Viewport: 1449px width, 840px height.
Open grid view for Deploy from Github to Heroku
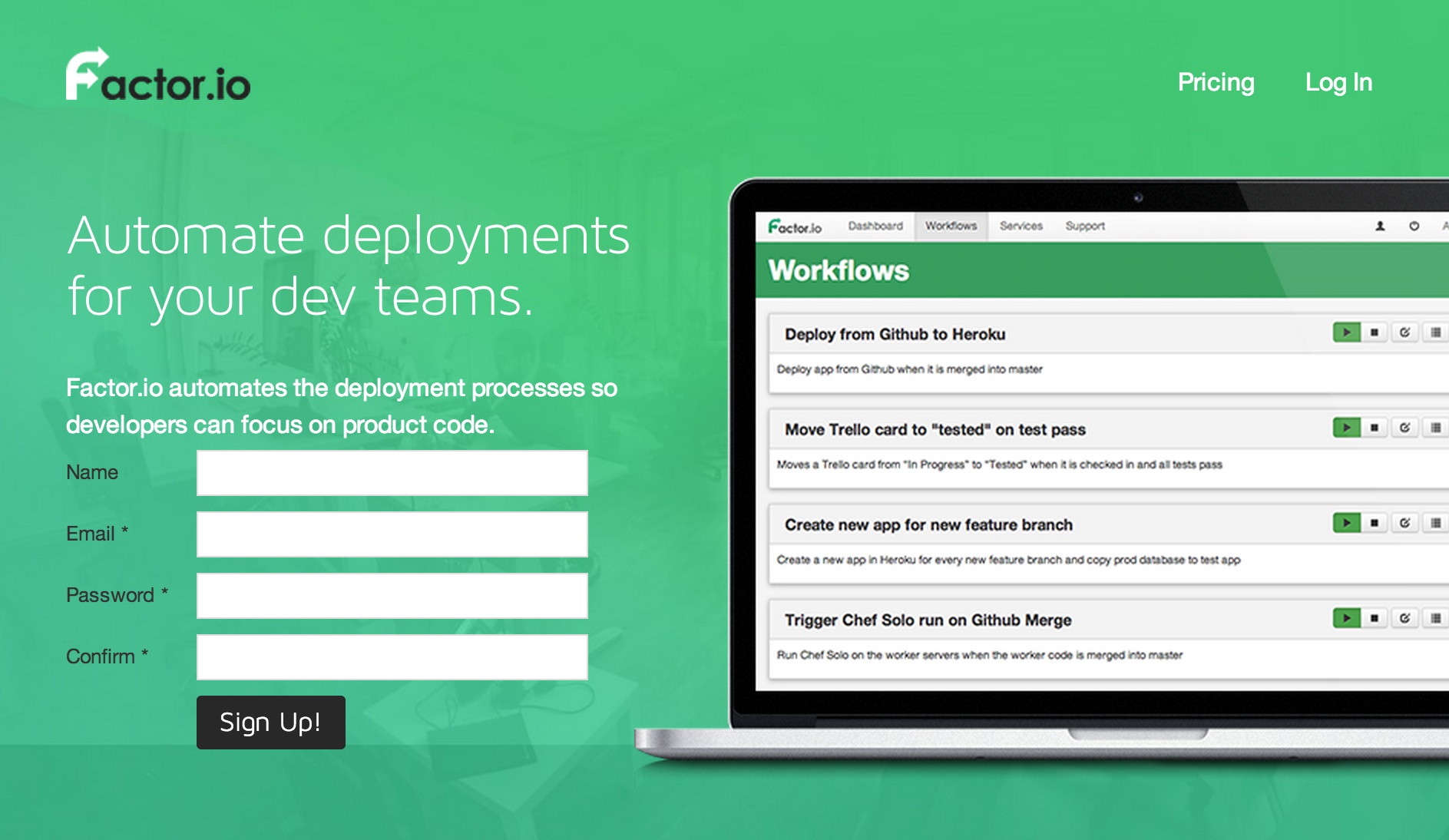click(x=1435, y=332)
